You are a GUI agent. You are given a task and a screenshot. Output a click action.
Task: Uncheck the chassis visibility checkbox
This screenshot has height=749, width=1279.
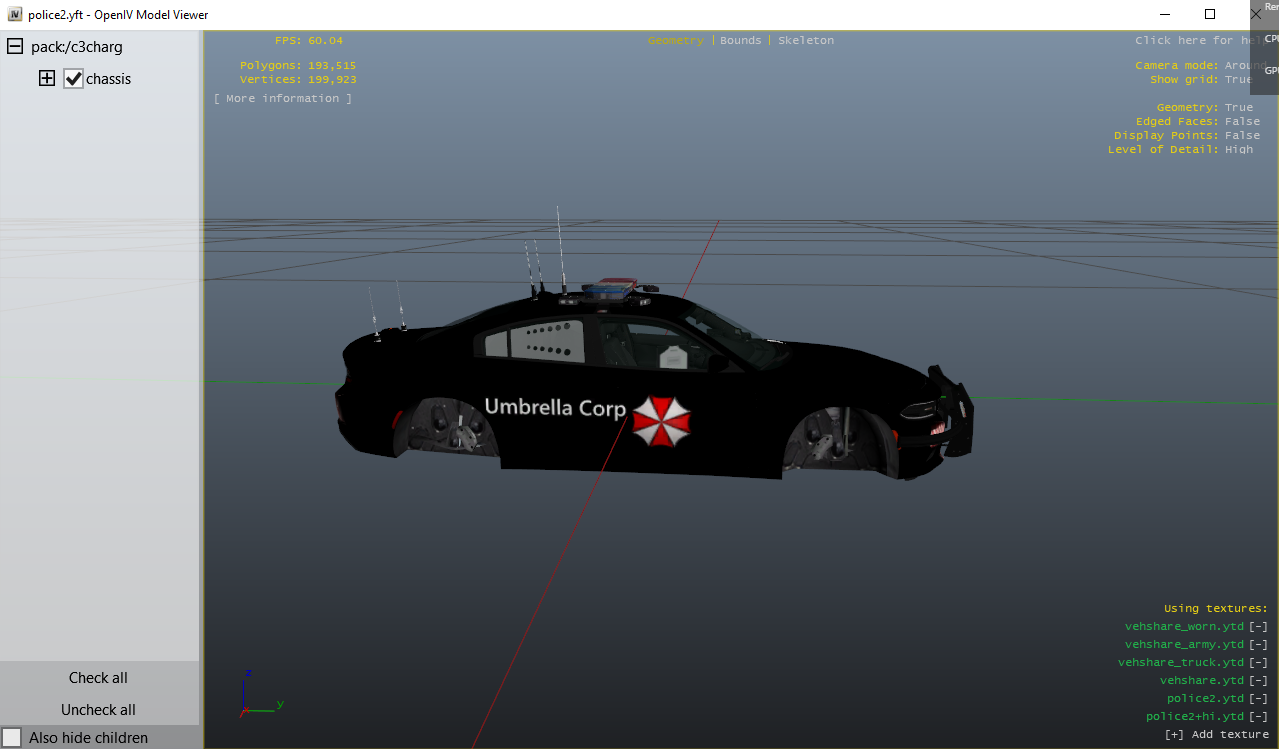[x=73, y=79]
